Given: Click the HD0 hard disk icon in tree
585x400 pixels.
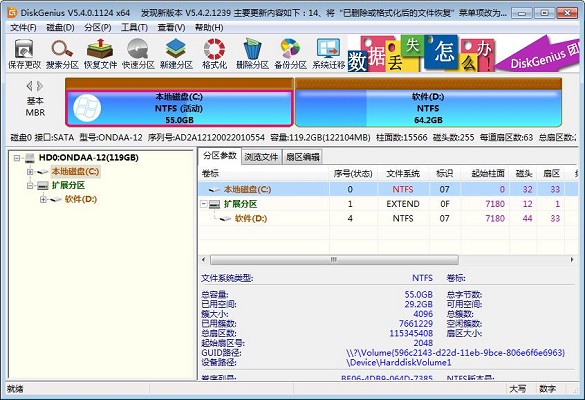Looking at the screenshot, I should tap(30, 158).
